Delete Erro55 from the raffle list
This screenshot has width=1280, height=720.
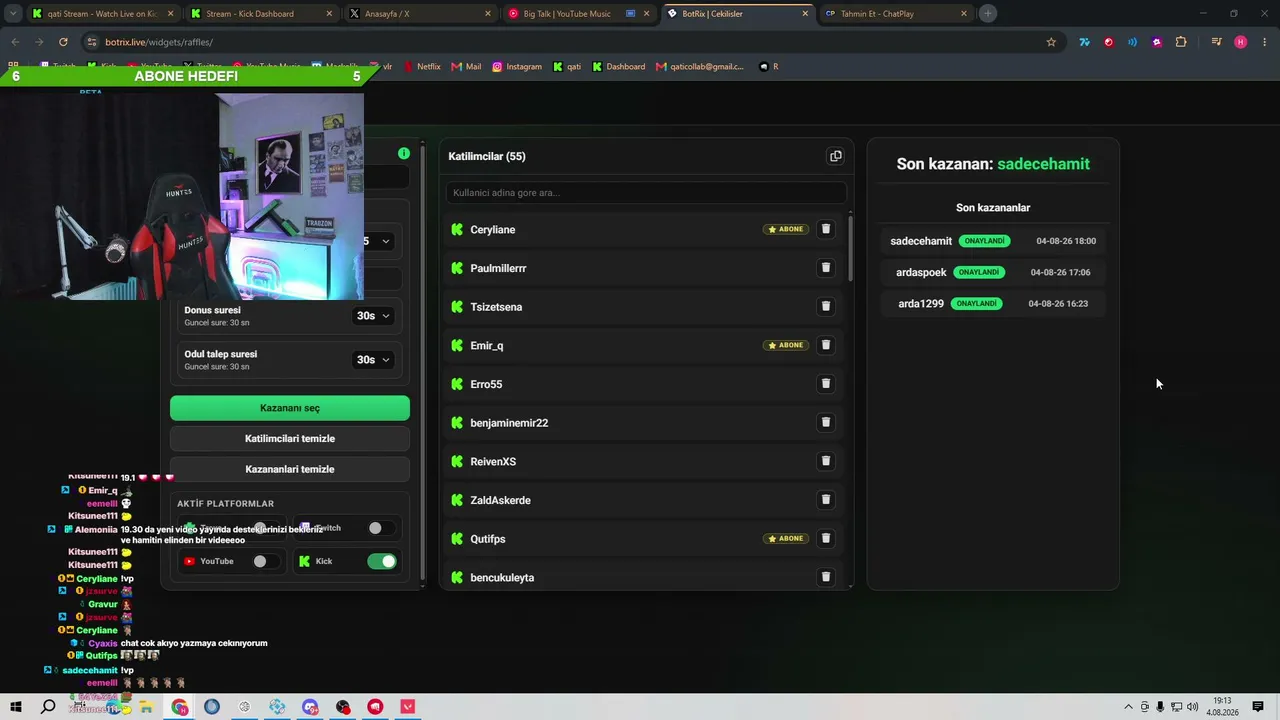click(x=826, y=384)
